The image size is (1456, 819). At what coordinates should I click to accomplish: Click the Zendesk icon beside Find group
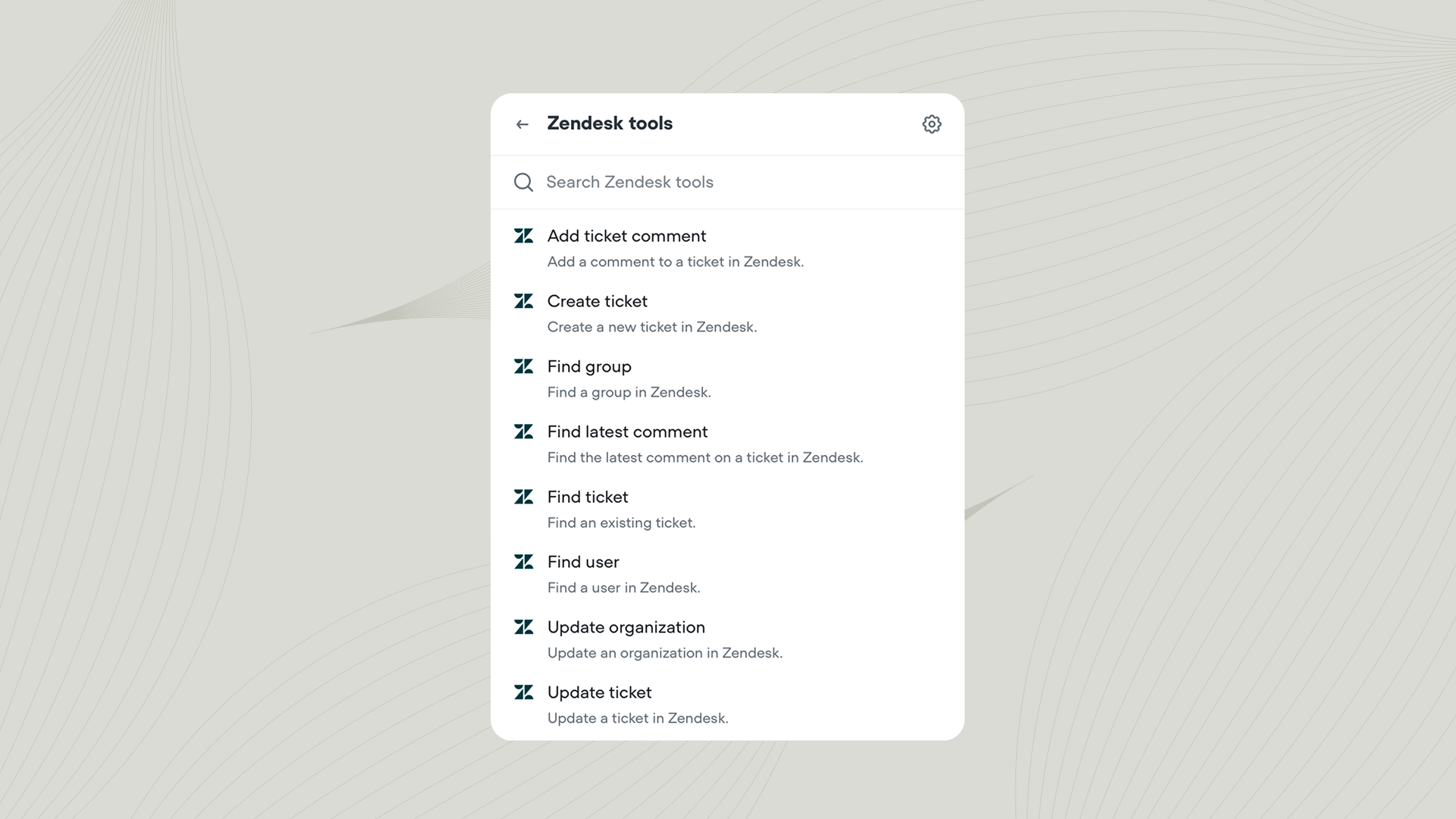pyautogui.click(x=525, y=366)
